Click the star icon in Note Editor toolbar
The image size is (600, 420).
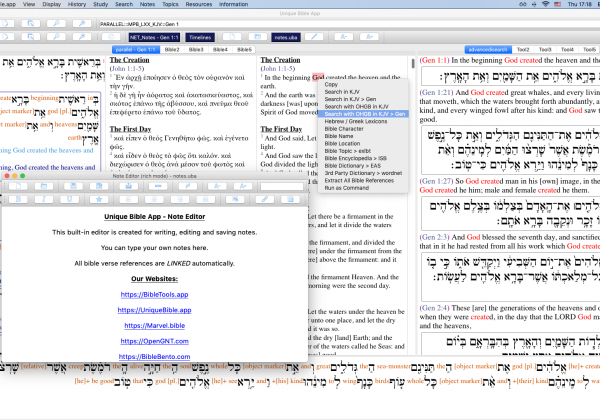tap(99, 199)
